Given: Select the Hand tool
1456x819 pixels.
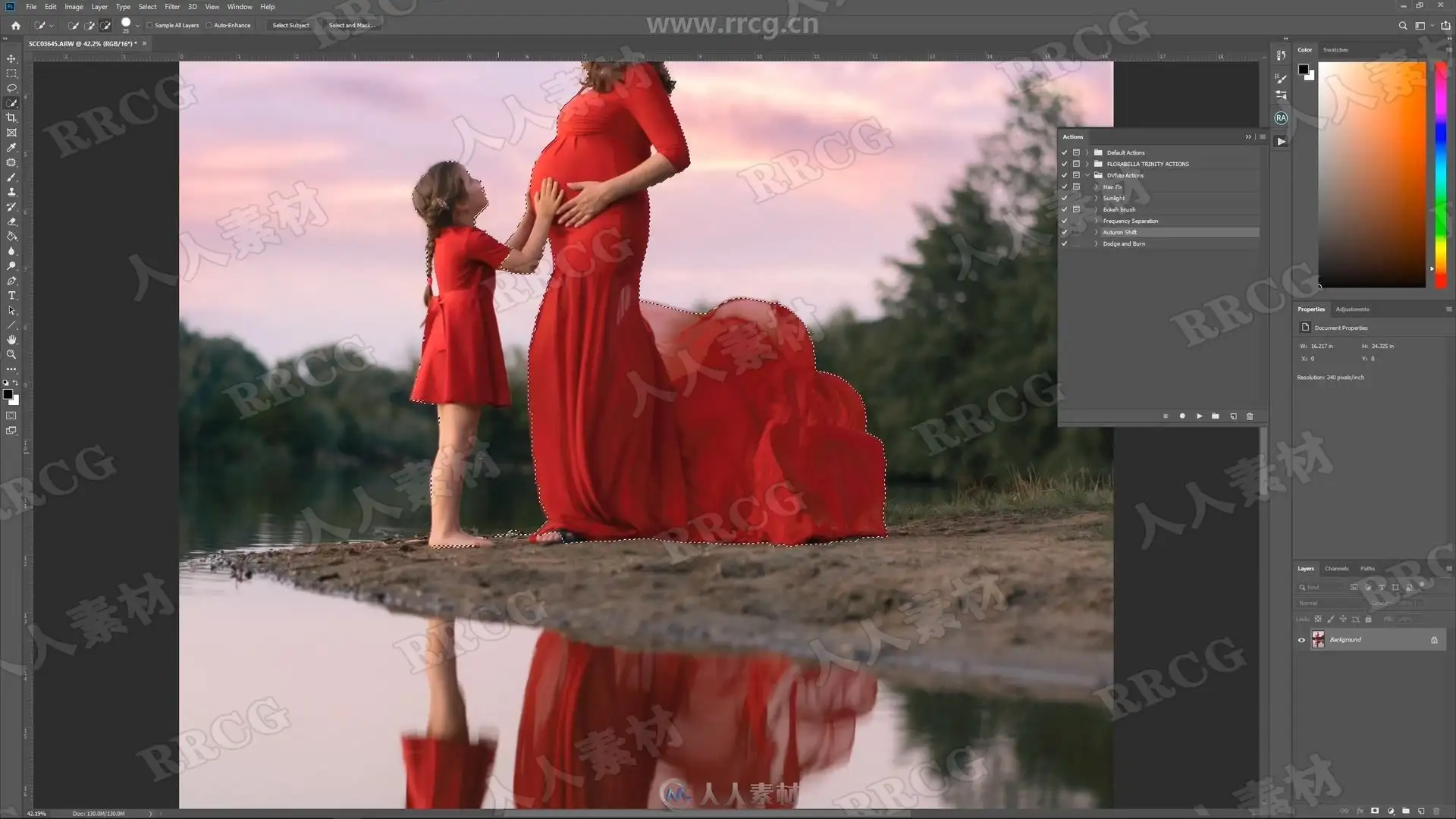Looking at the screenshot, I should pos(11,340).
